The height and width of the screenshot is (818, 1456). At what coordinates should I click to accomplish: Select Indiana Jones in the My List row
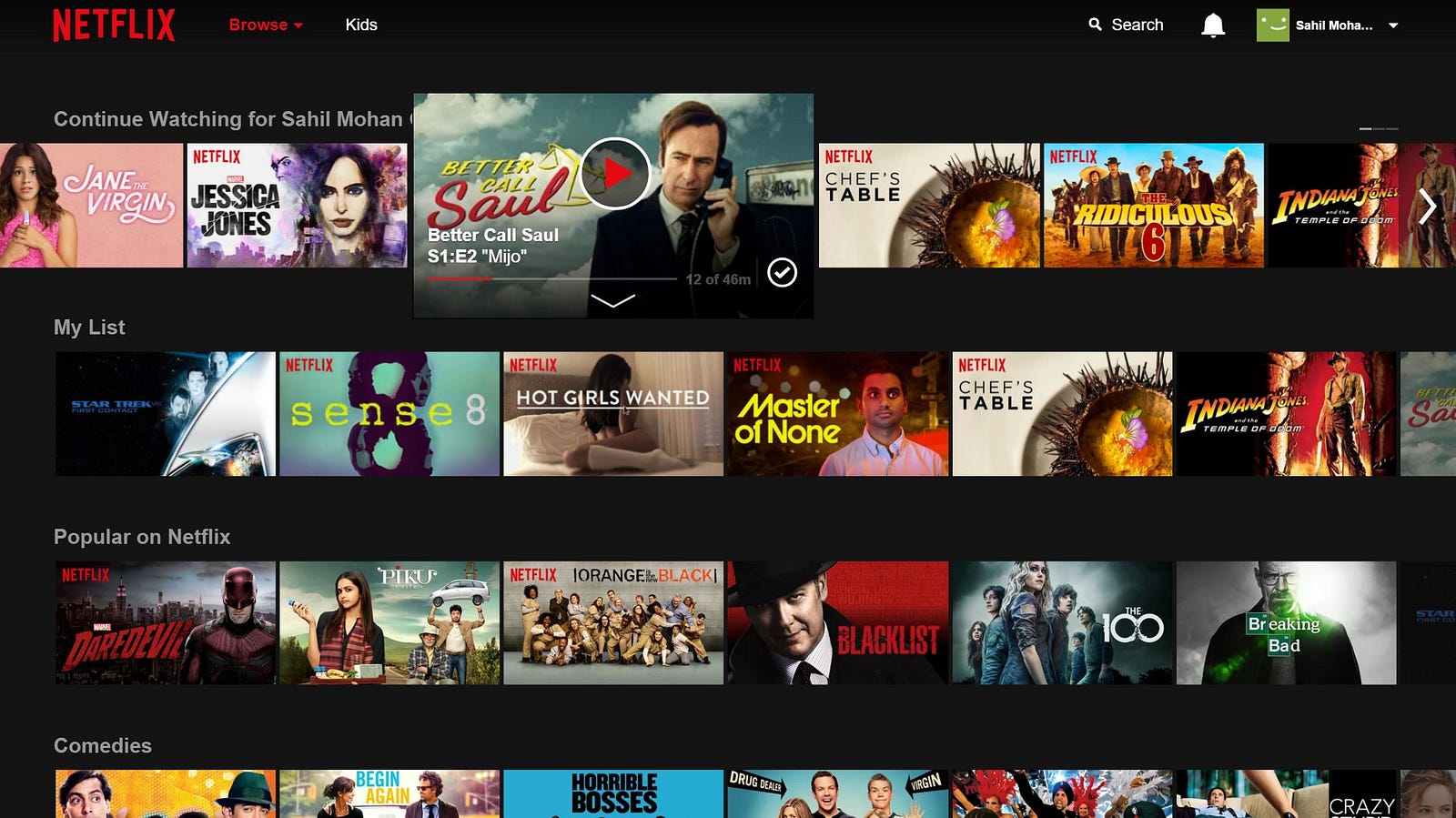point(1287,414)
